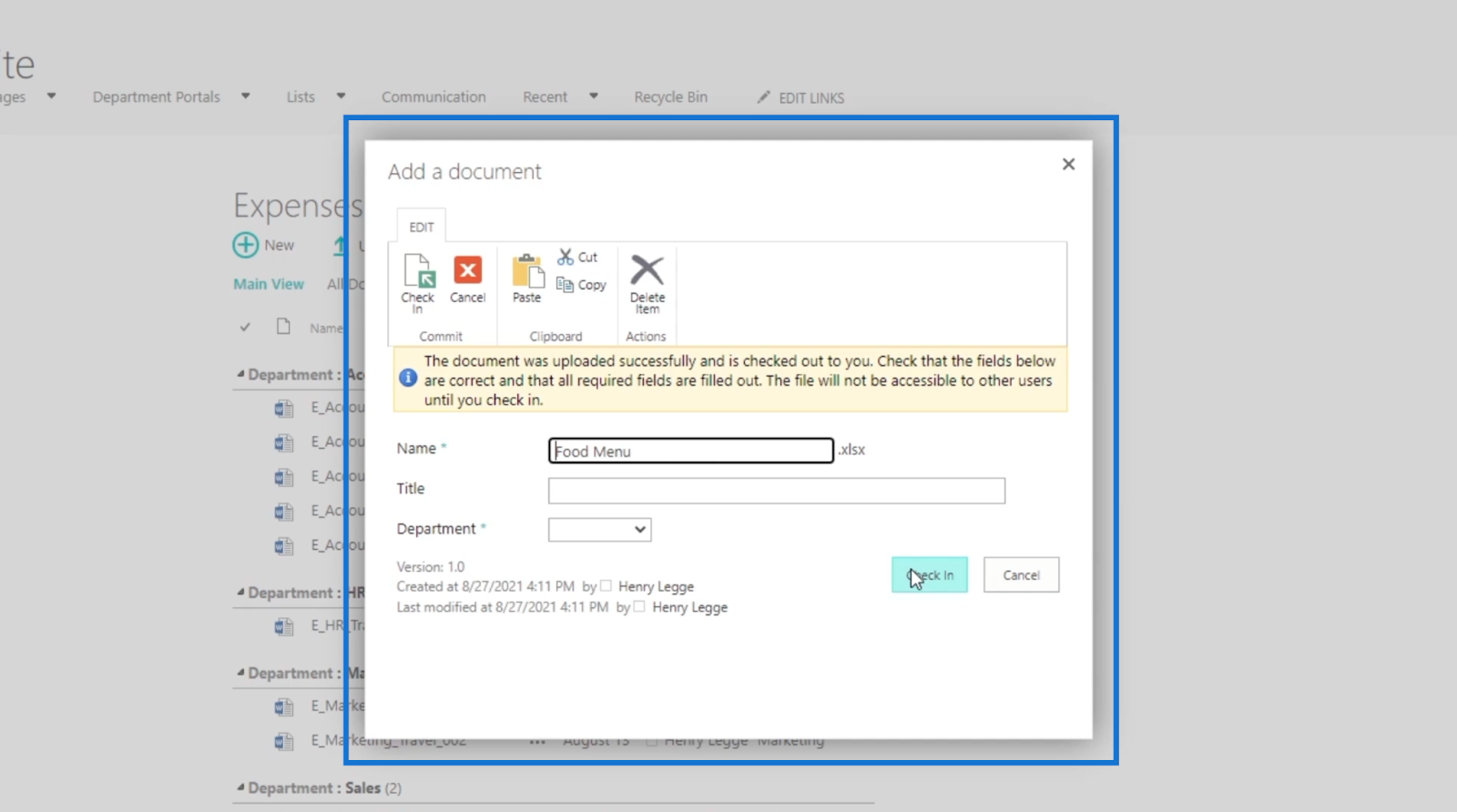1457x812 pixels.
Task: Click the info icon in yellow status bar
Action: click(408, 378)
